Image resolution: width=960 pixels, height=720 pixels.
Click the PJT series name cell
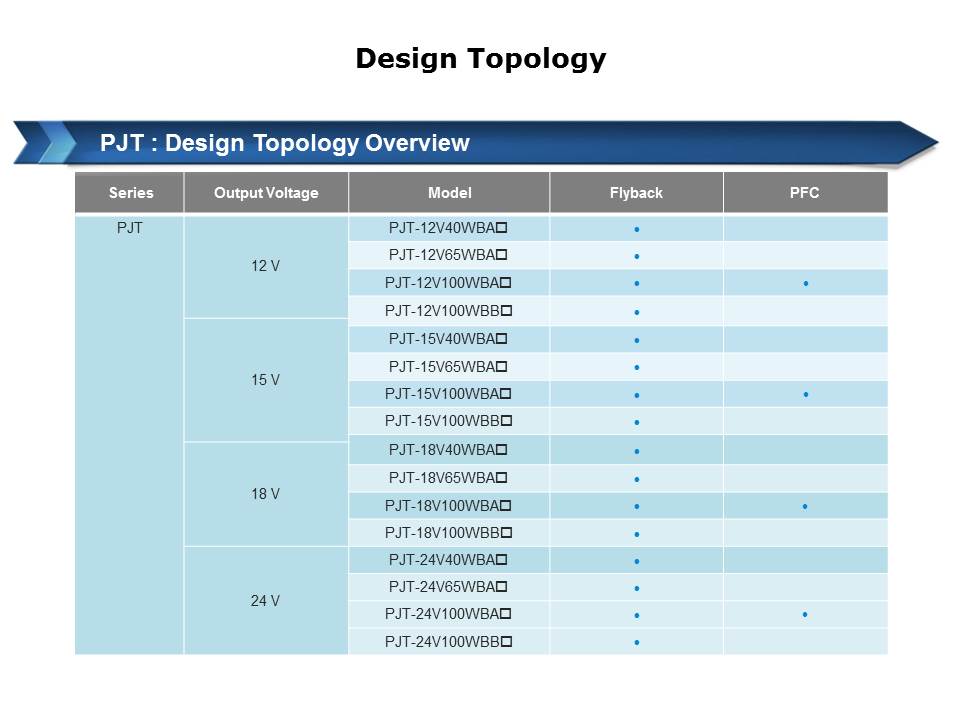click(130, 228)
